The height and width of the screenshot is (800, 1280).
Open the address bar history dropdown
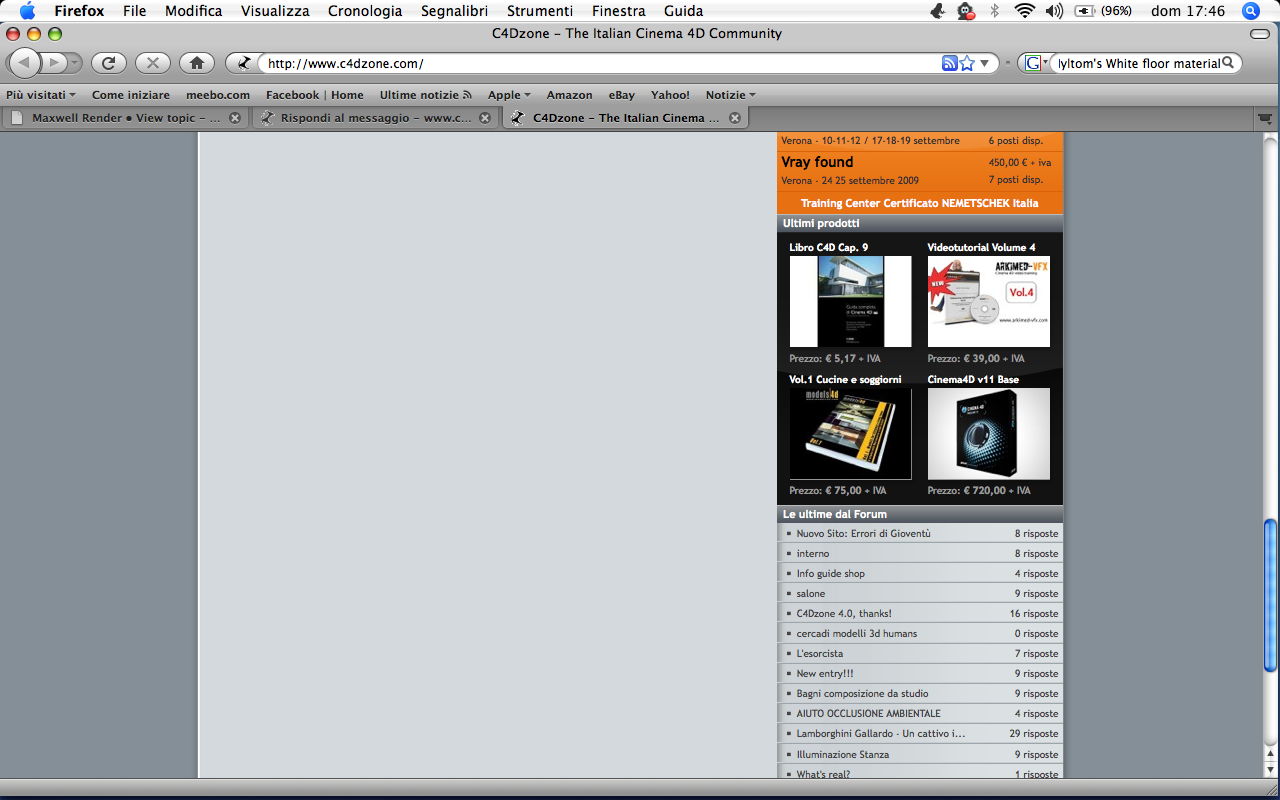click(984, 63)
